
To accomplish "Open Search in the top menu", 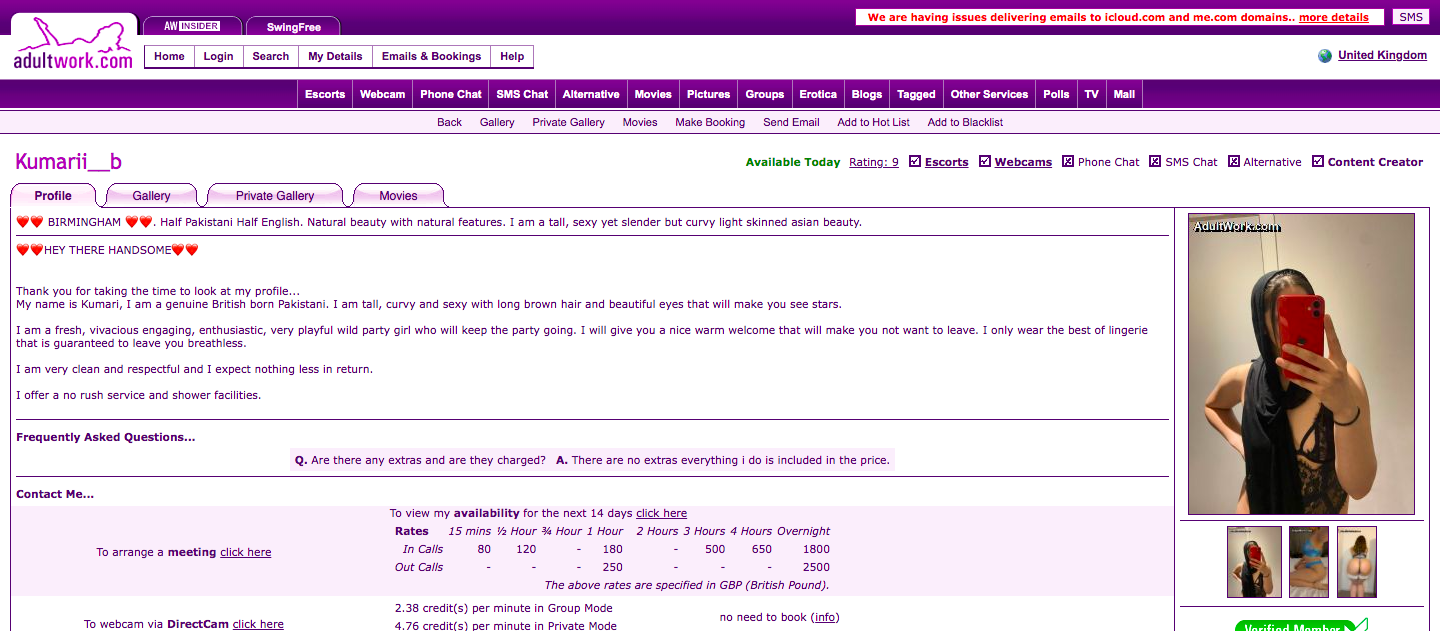I will click(x=270, y=56).
